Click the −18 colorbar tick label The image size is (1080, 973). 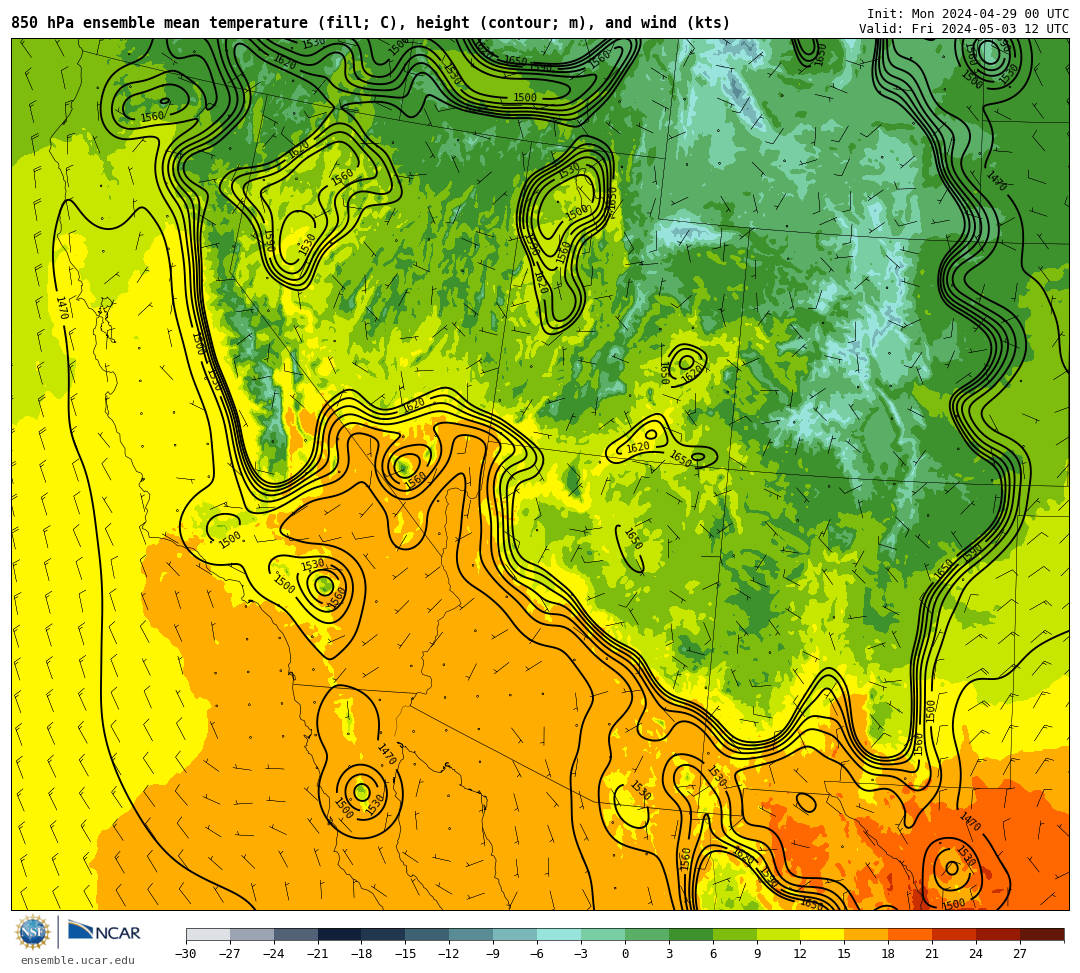(362, 954)
